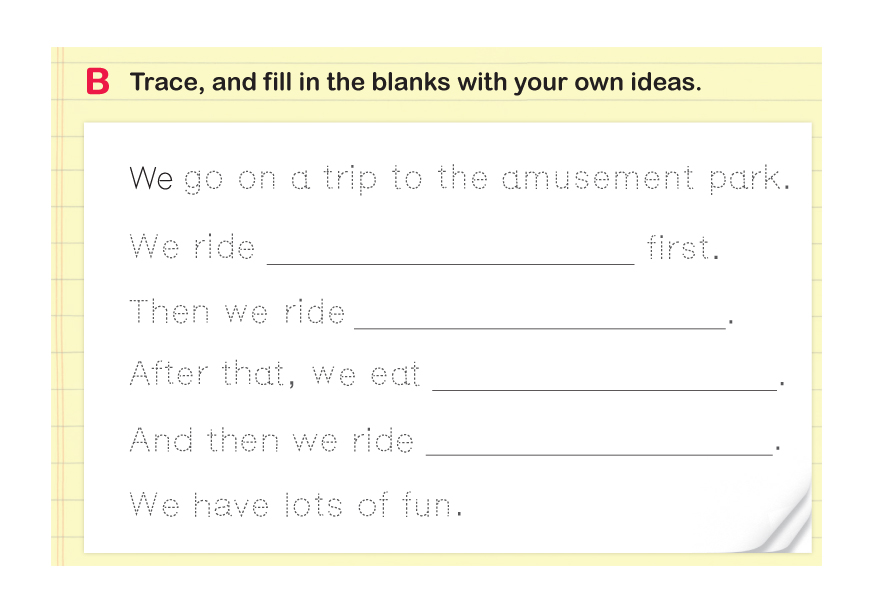873x612 pixels.
Task: Click the dotted word "have"
Action: [x=230, y=504]
